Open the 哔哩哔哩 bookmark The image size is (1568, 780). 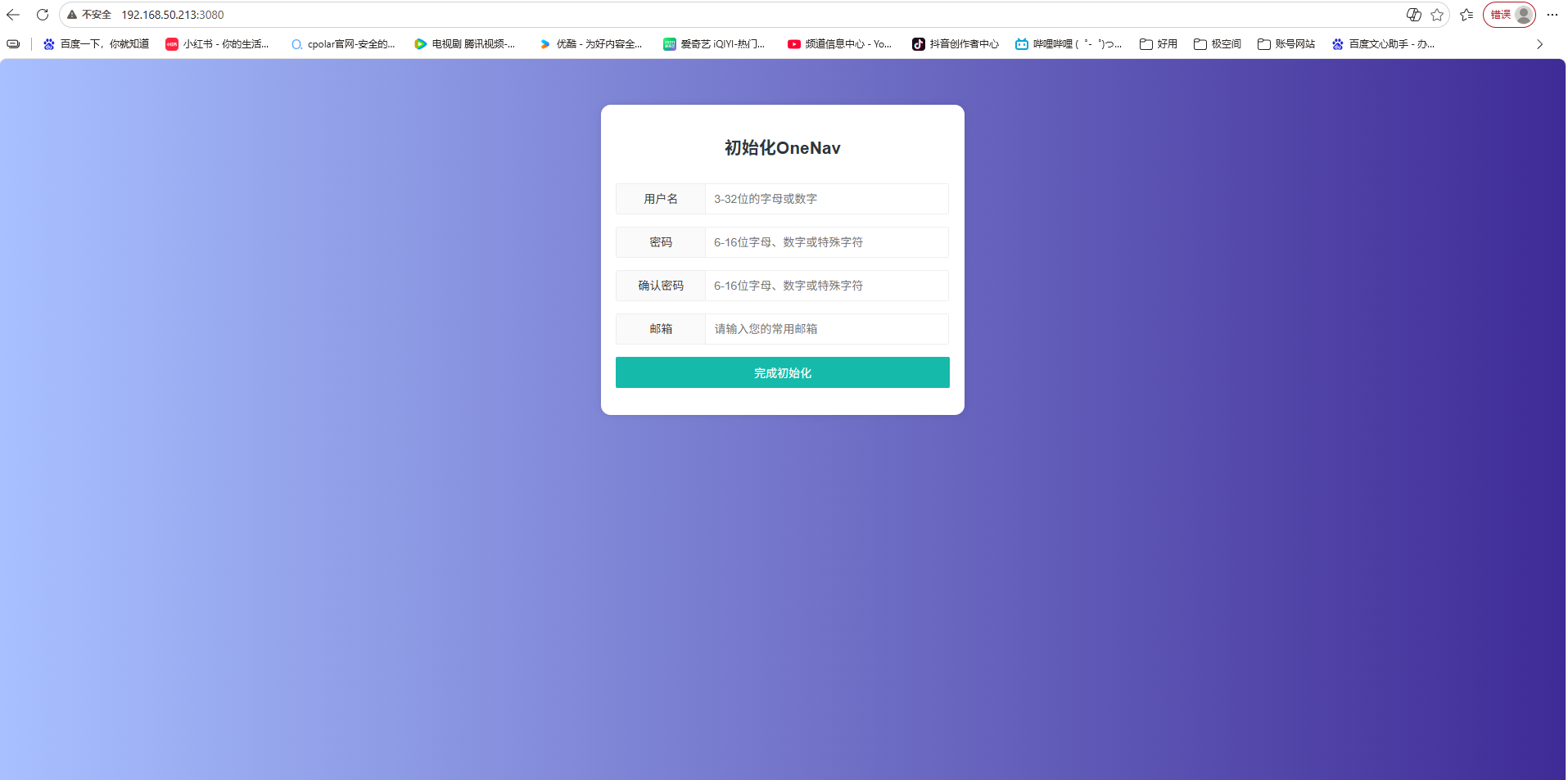[x=1069, y=44]
